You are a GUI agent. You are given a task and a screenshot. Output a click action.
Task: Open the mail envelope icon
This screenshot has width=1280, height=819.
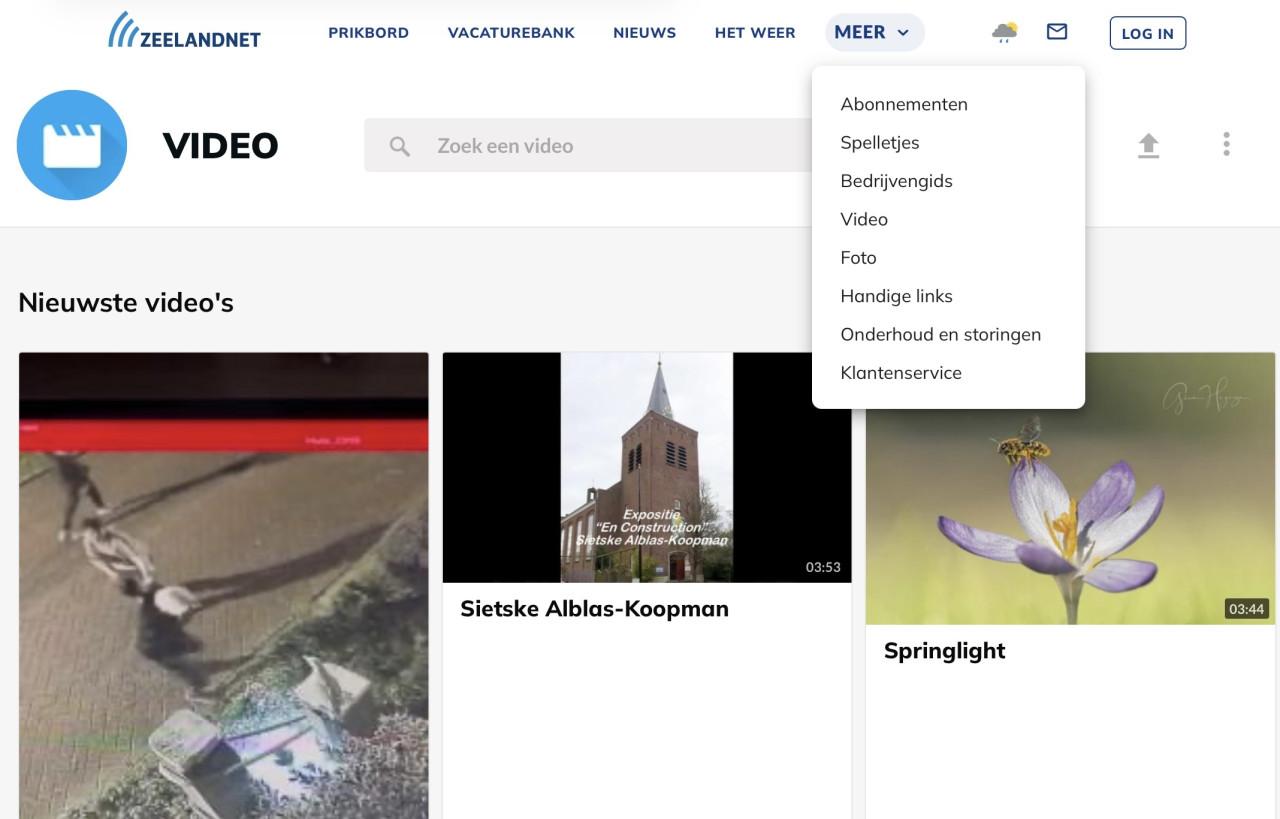click(x=1056, y=32)
